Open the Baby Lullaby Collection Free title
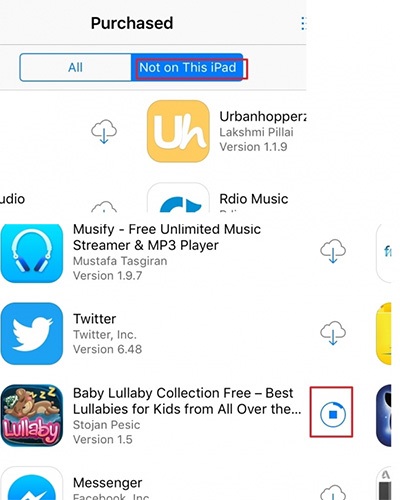This screenshot has width=400, height=500. point(187,401)
